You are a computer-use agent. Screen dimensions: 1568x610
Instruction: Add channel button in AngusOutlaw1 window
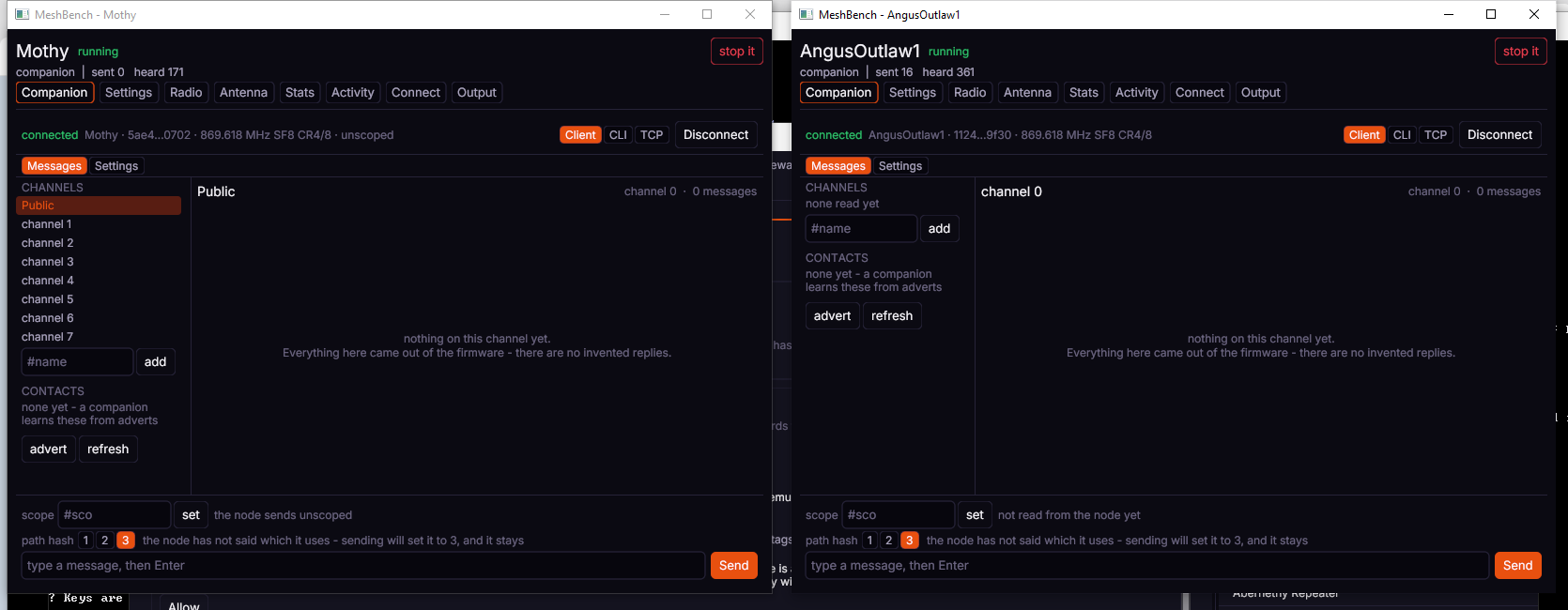pos(940,229)
